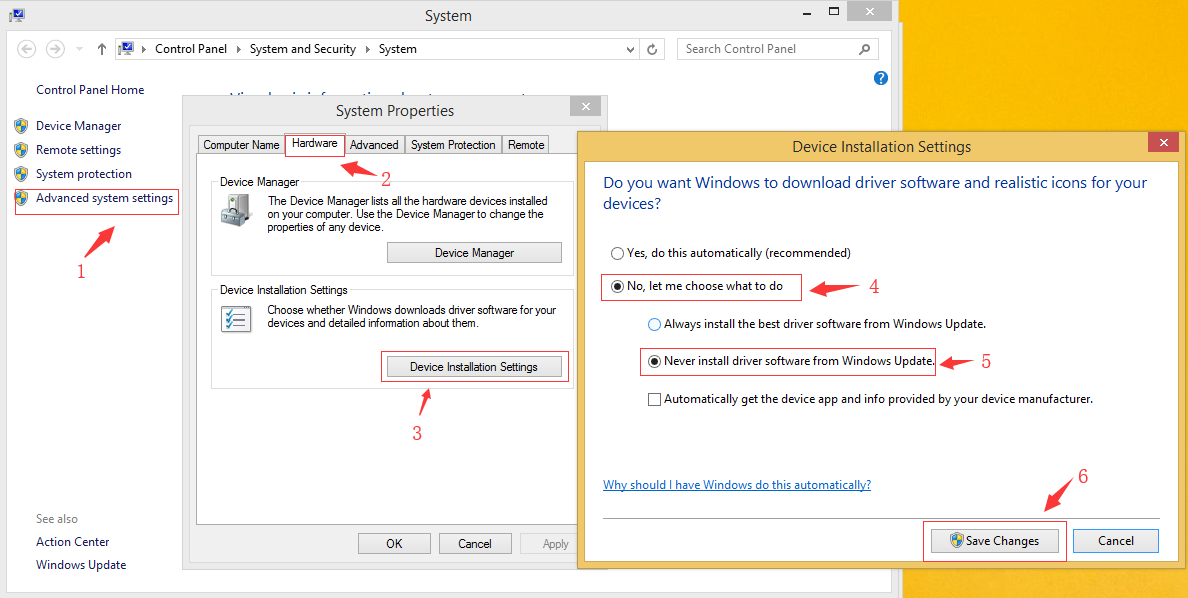
Task: Open Advanced system settings link
Action: [105, 199]
